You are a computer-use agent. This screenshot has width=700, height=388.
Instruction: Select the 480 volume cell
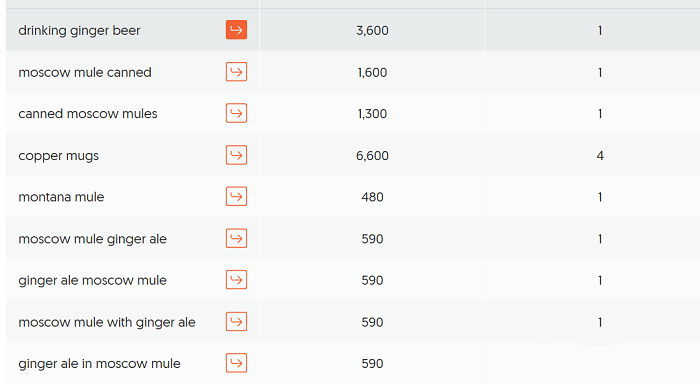[372, 197]
